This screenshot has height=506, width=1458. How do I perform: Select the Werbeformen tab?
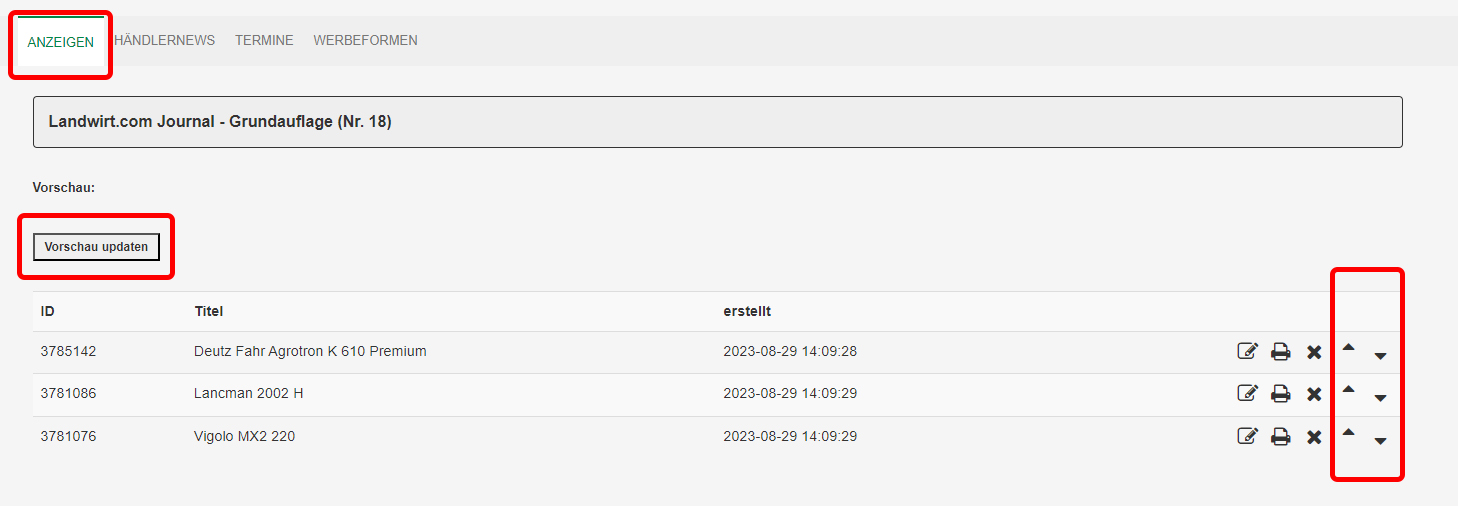click(366, 41)
